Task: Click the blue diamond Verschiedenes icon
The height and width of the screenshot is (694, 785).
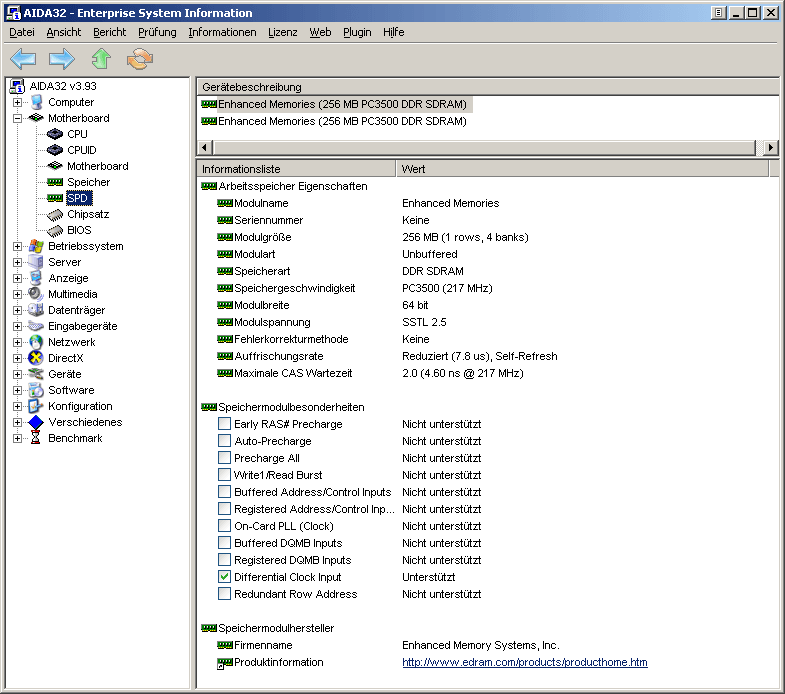Action: [x=36, y=422]
